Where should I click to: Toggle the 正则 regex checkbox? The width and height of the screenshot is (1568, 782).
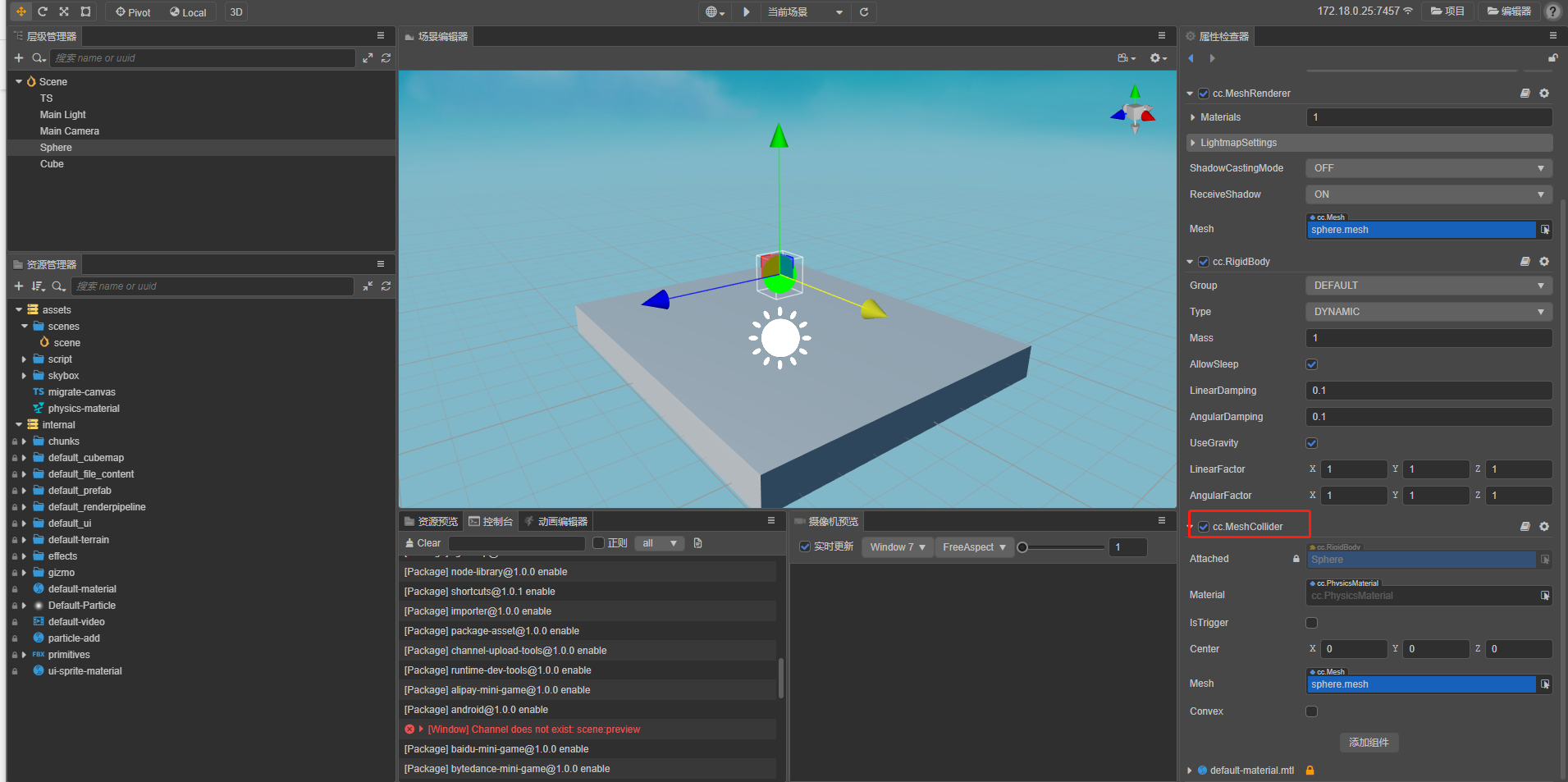coord(599,543)
